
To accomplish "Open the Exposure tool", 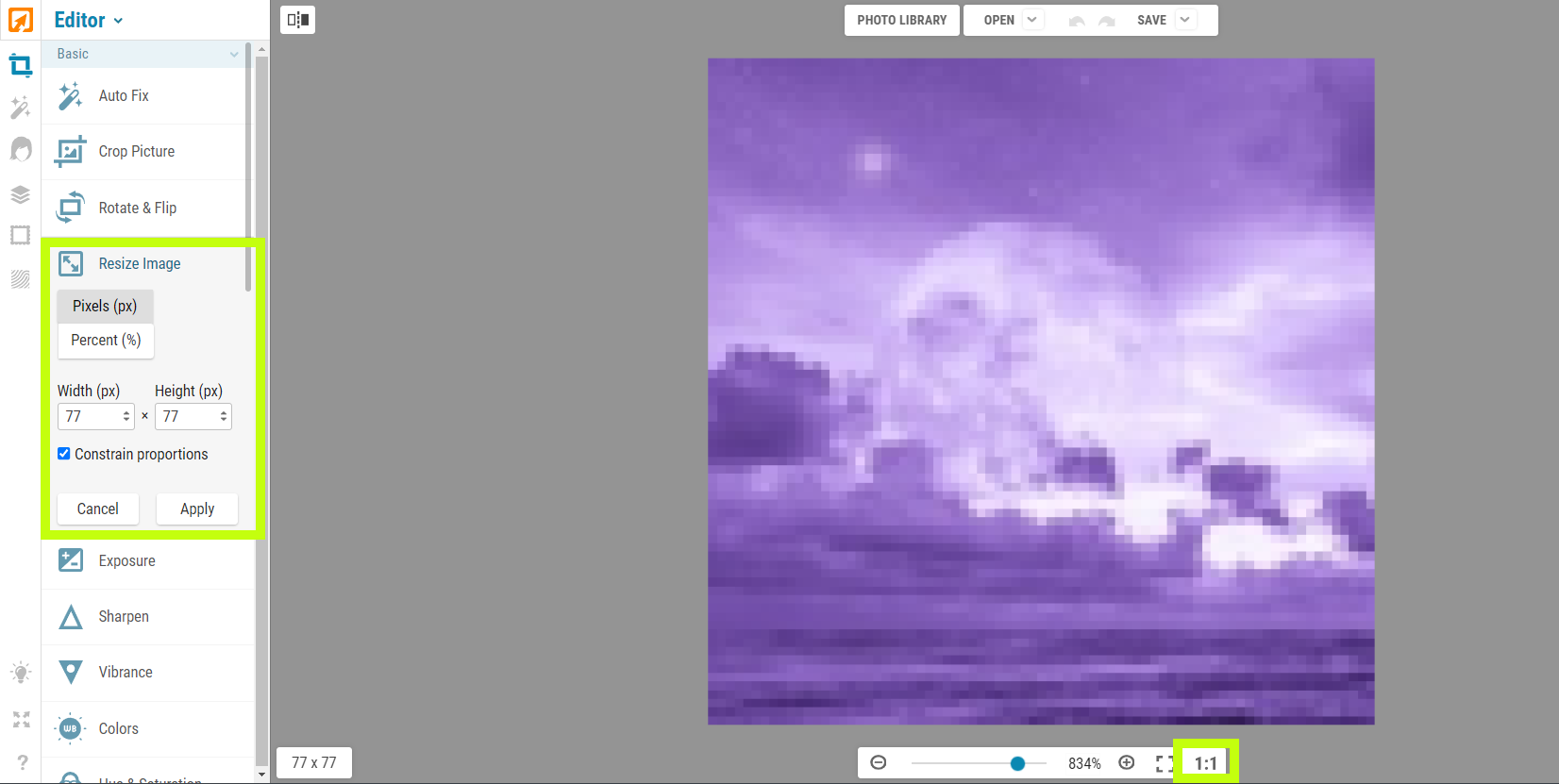I will click(x=148, y=560).
